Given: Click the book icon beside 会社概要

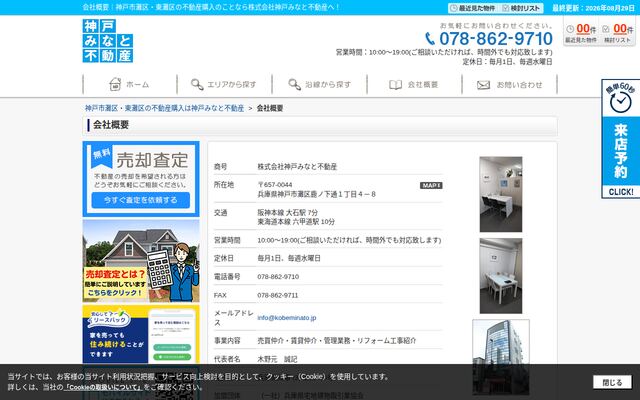Looking at the screenshot, I should (x=395, y=84).
